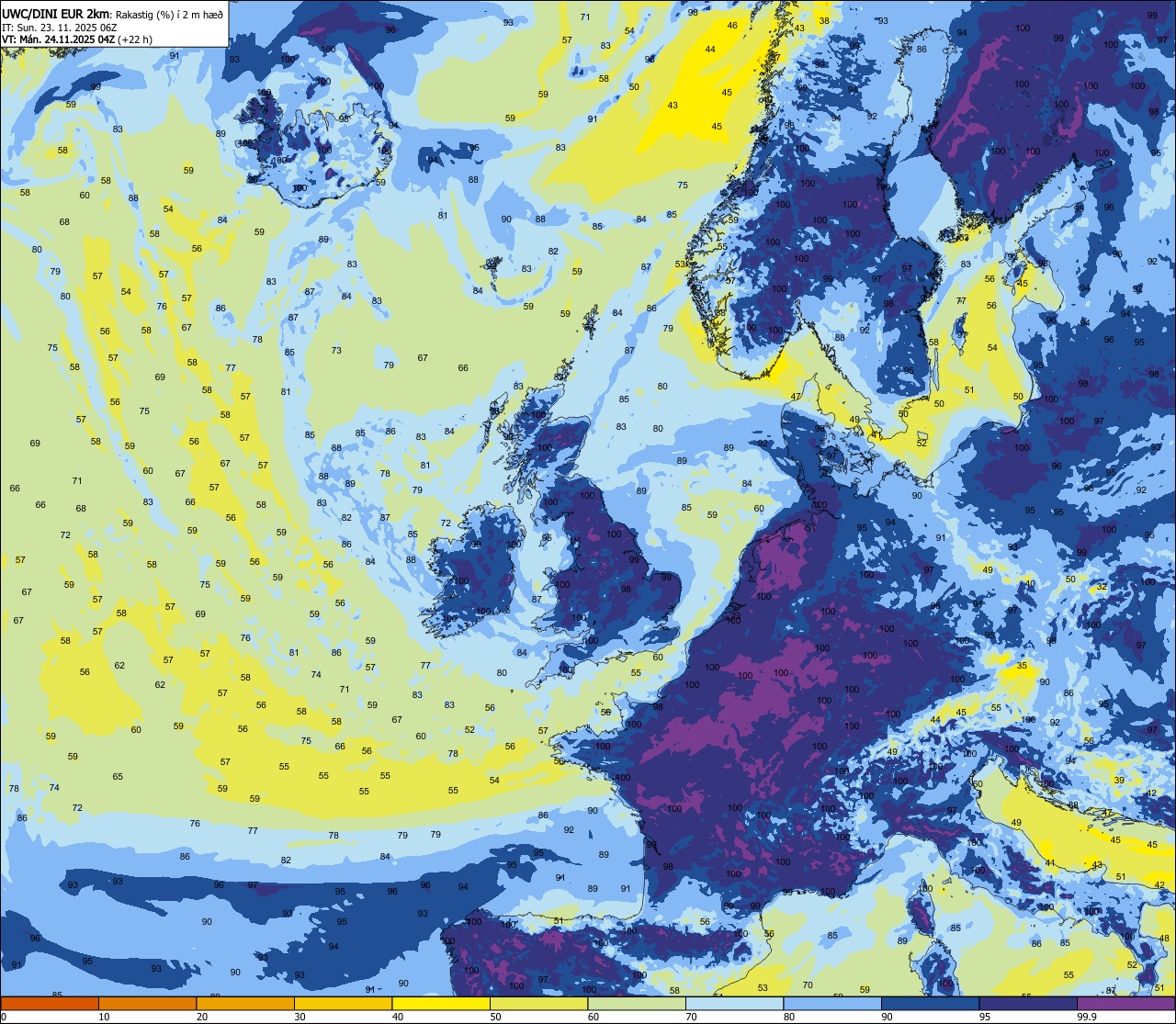Click the '95' tick label on the legend
This screenshot has height=1024, width=1176.
(985, 1017)
